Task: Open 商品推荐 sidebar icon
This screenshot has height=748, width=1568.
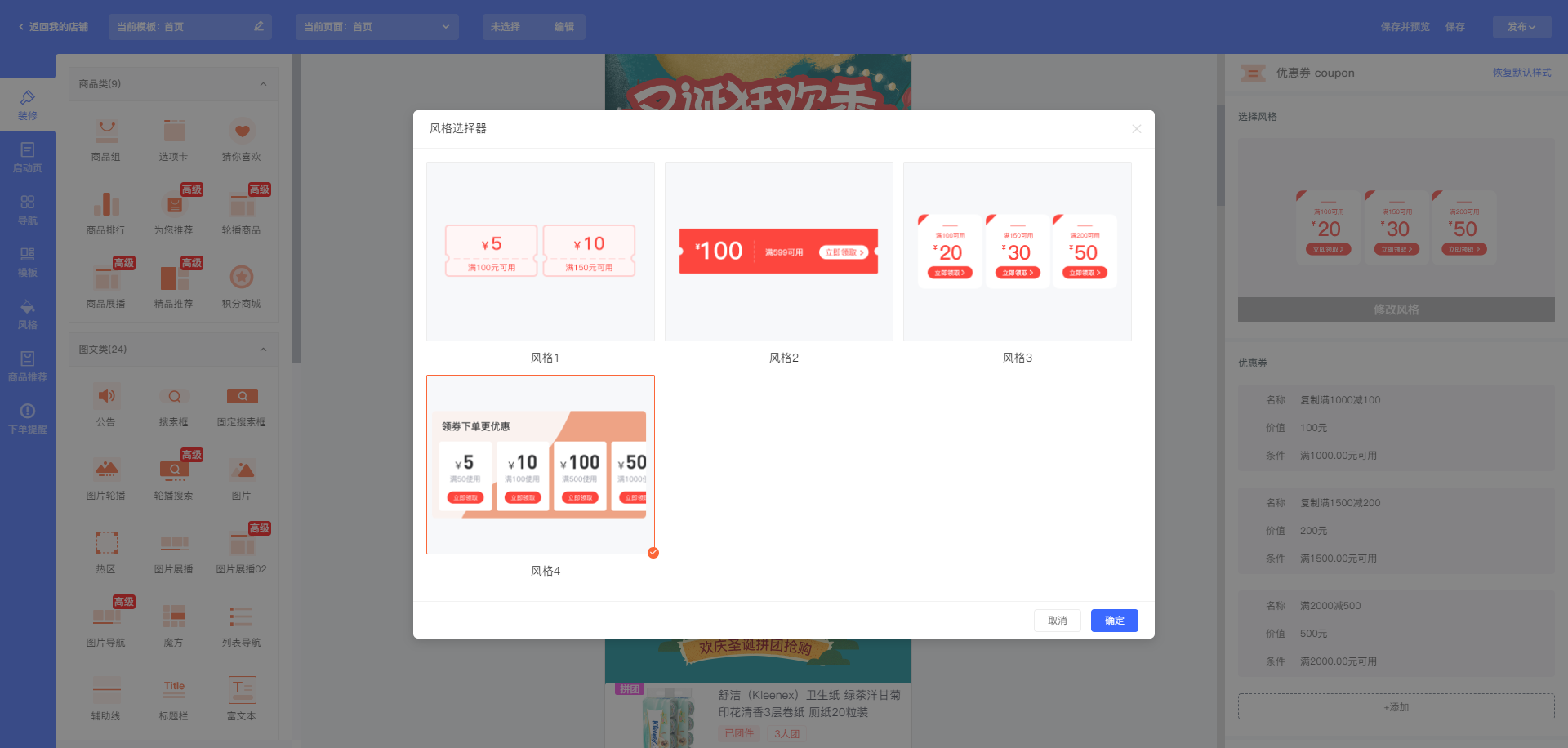Action: (x=27, y=366)
